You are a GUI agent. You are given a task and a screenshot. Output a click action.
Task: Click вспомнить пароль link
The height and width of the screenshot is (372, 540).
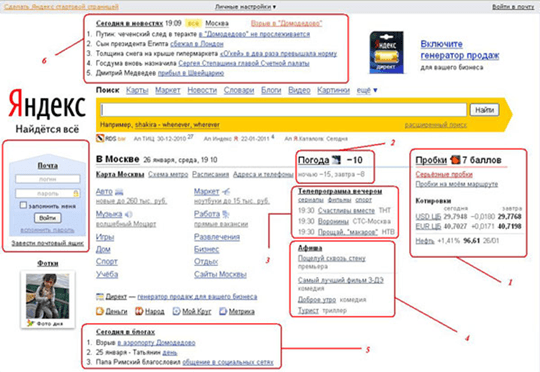[x=48, y=230]
